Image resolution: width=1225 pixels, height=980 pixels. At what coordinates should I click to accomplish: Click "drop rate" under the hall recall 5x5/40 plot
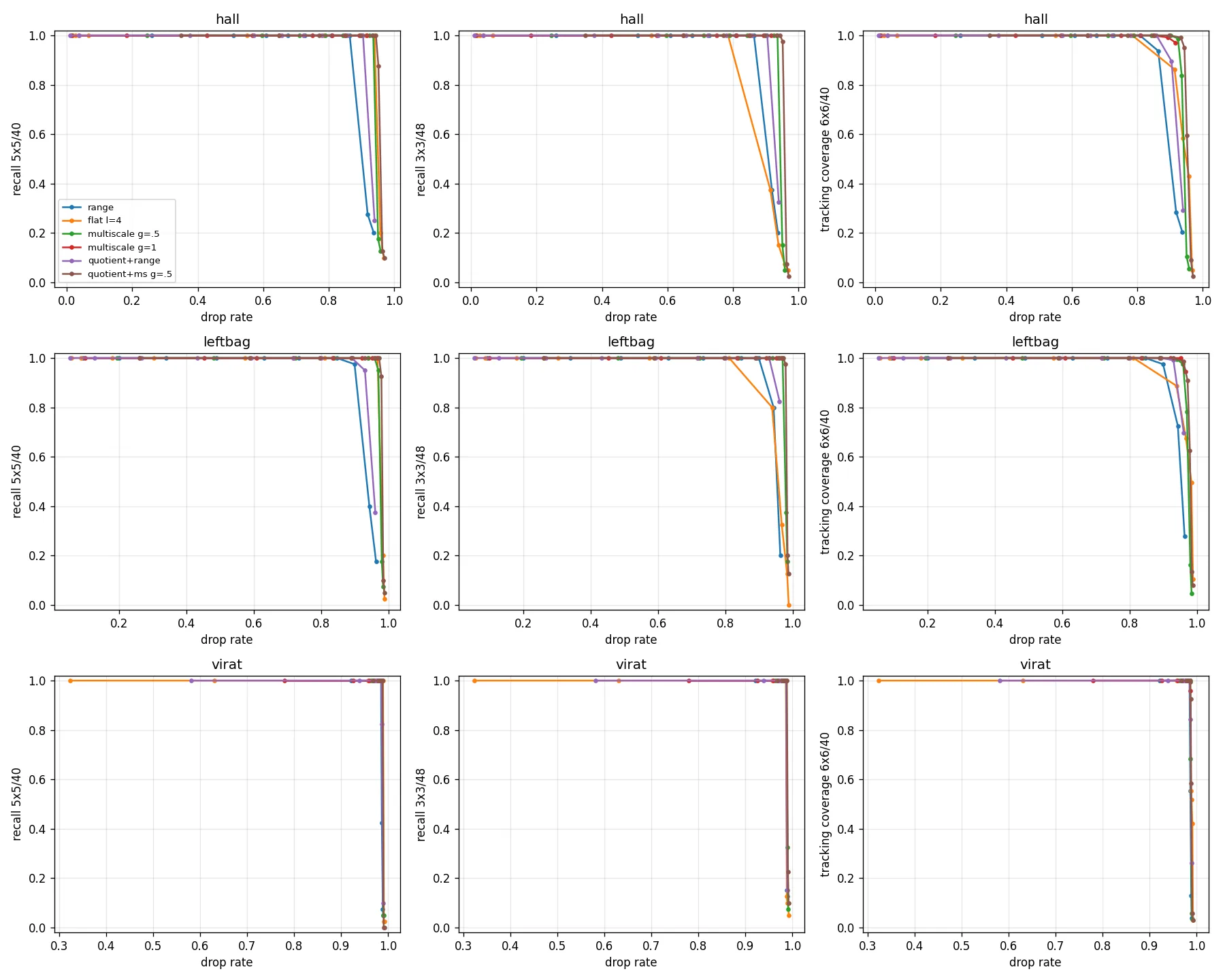point(227,317)
